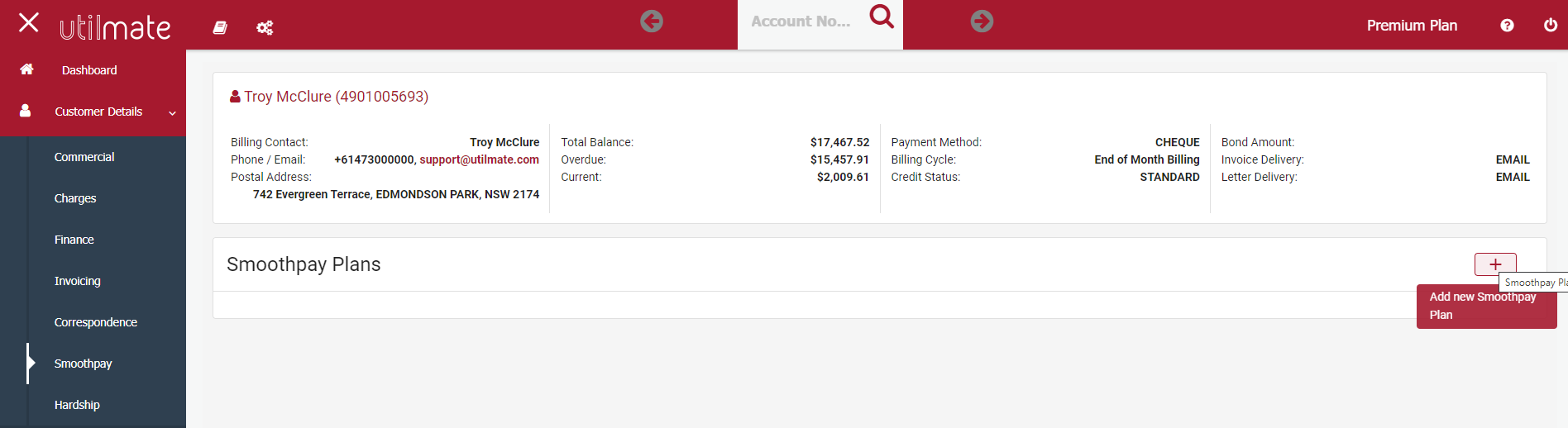Click End of Month Billing value
Viewport: 1568px width, 428px height.
click(x=1146, y=159)
